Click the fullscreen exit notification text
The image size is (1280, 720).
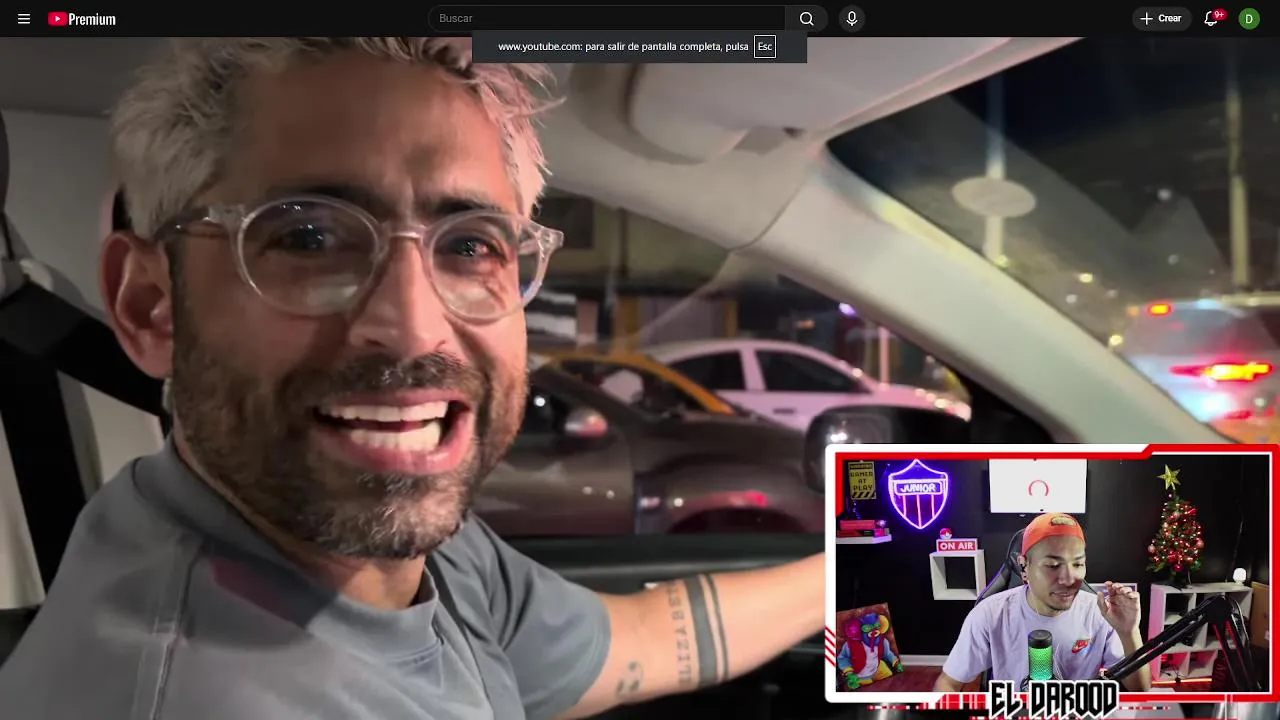(623, 47)
